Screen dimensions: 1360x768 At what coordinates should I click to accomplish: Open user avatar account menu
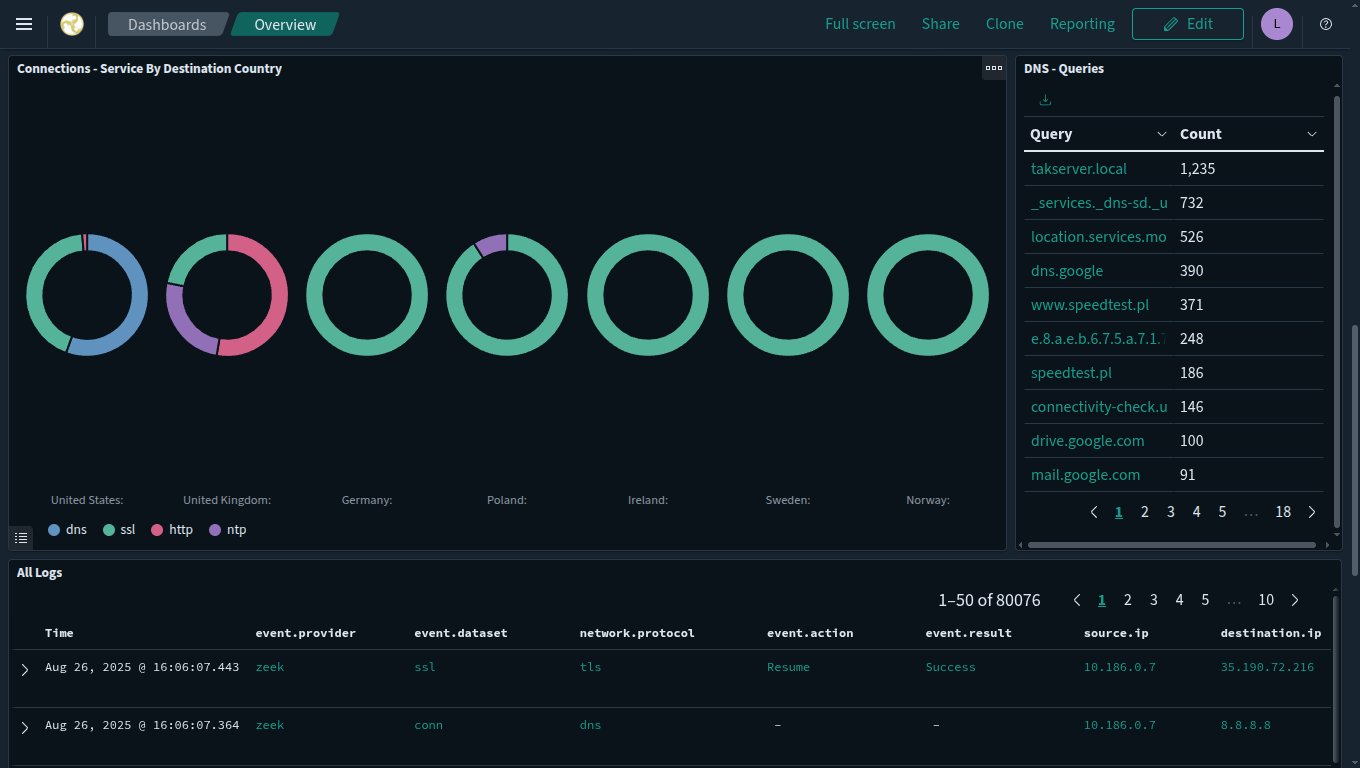(1277, 24)
